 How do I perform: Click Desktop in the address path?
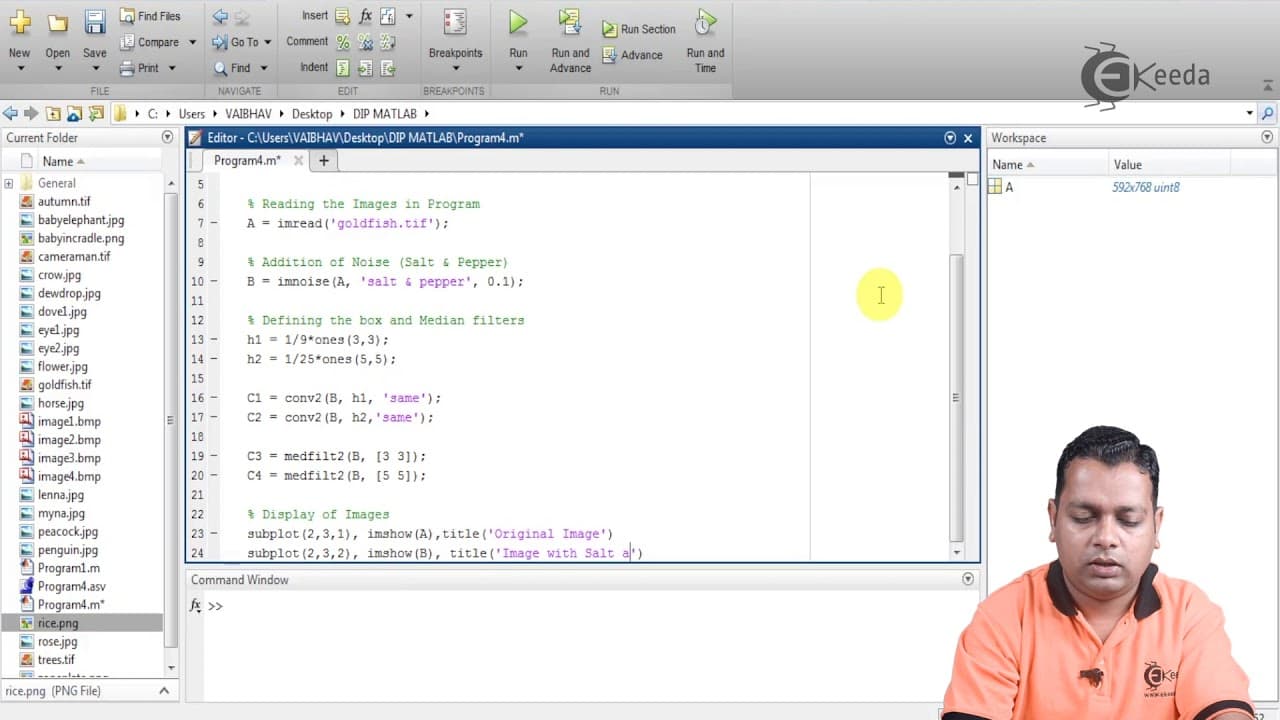coord(312,114)
